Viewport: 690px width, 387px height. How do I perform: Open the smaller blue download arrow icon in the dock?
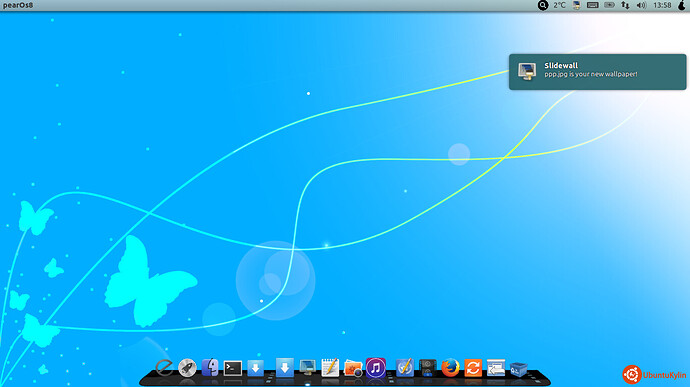click(x=256, y=368)
